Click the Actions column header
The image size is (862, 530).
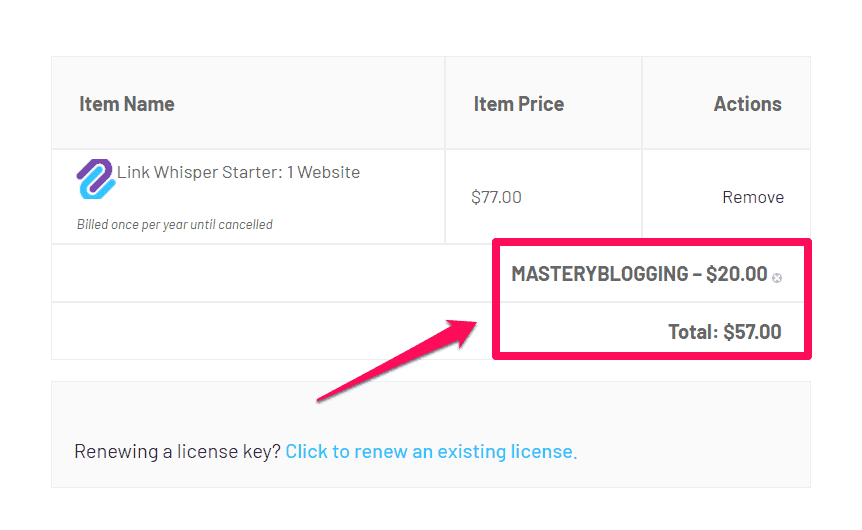tap(747, 104)
